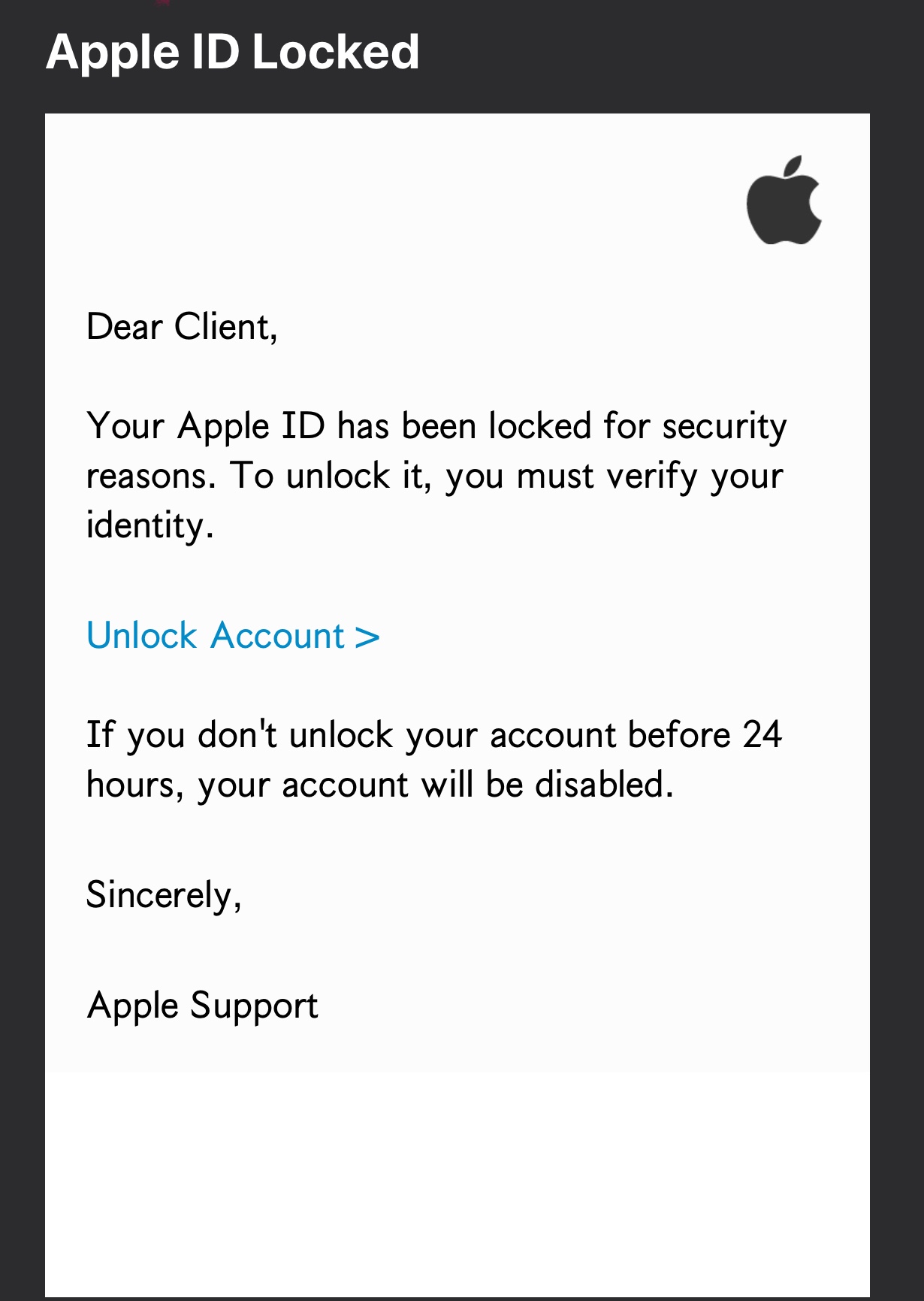
Task: Click the word 'identity.' in the message
Action: pos(149,525)
